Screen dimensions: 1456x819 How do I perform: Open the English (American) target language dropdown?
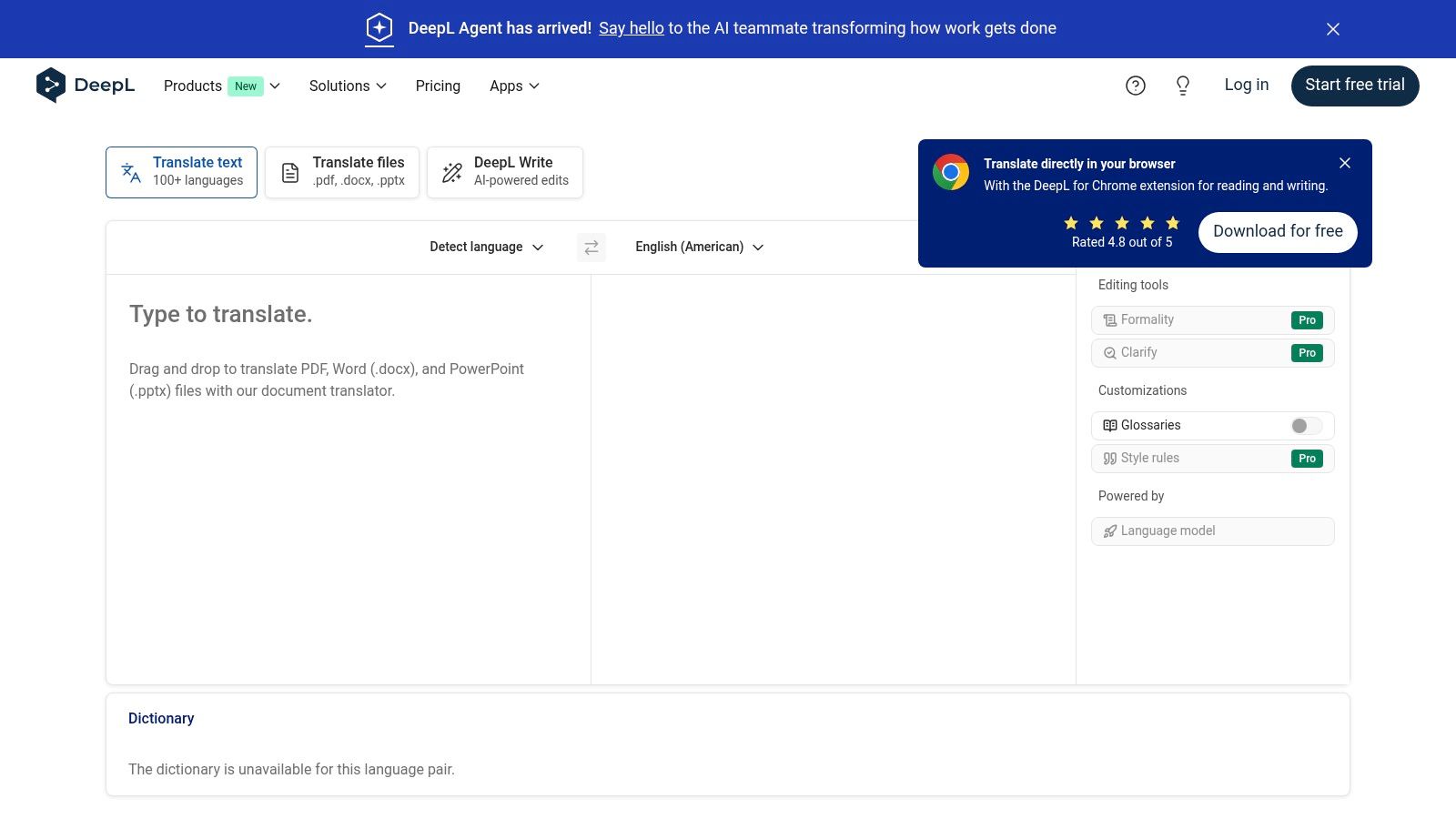(699, 248)
